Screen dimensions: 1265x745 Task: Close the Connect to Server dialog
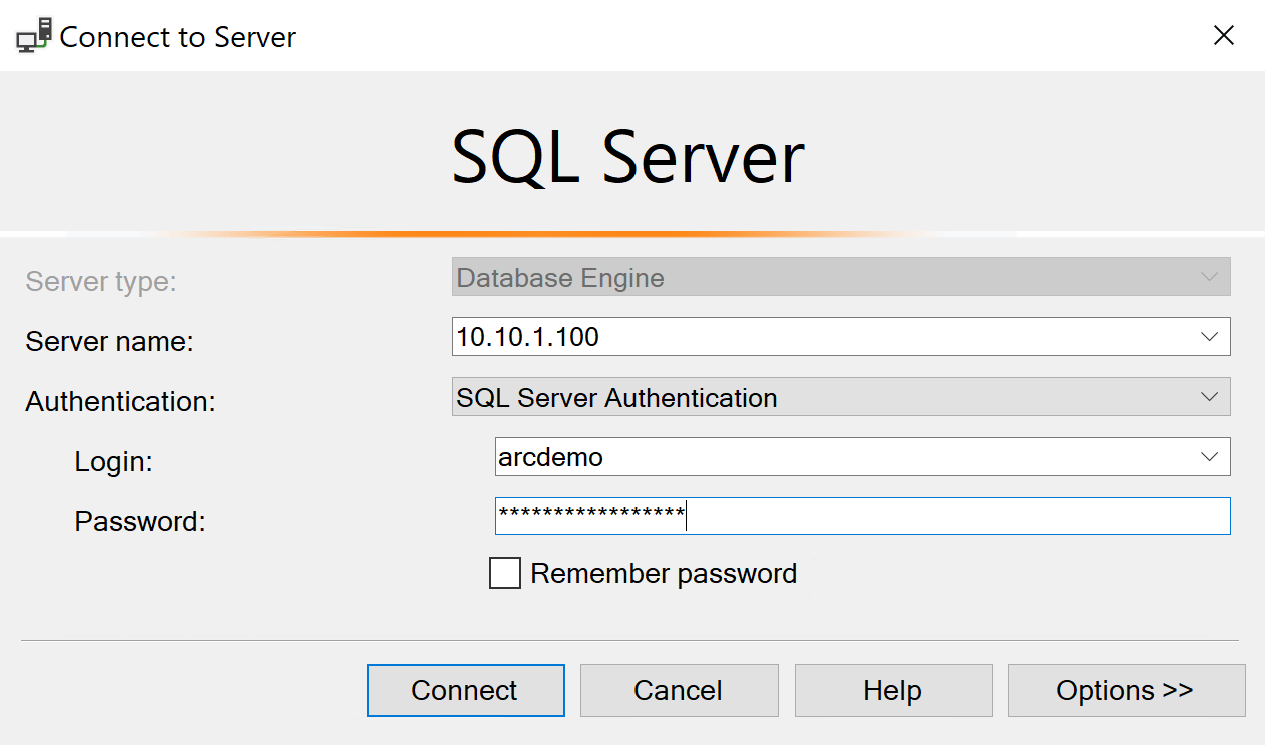1223,36
